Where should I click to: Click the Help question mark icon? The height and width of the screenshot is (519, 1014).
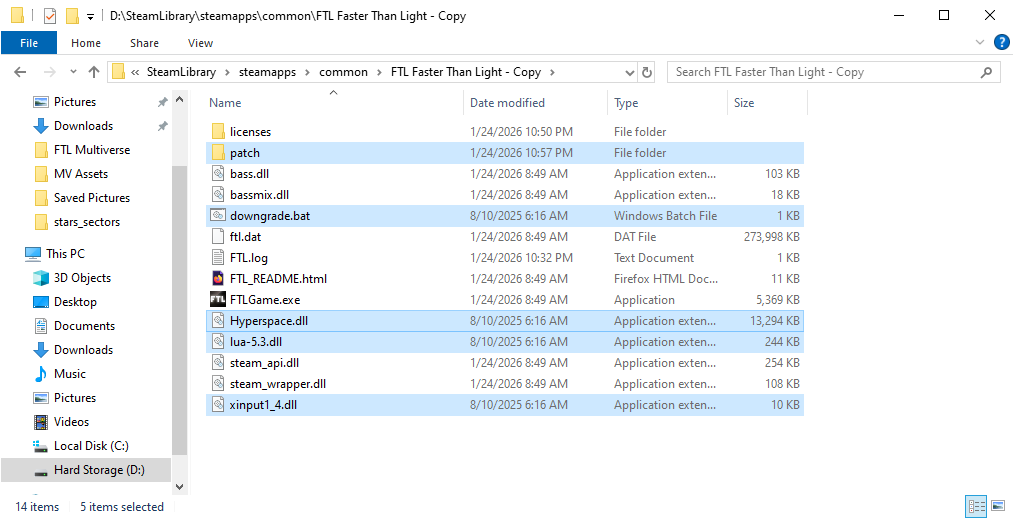tap(1001, 43)
